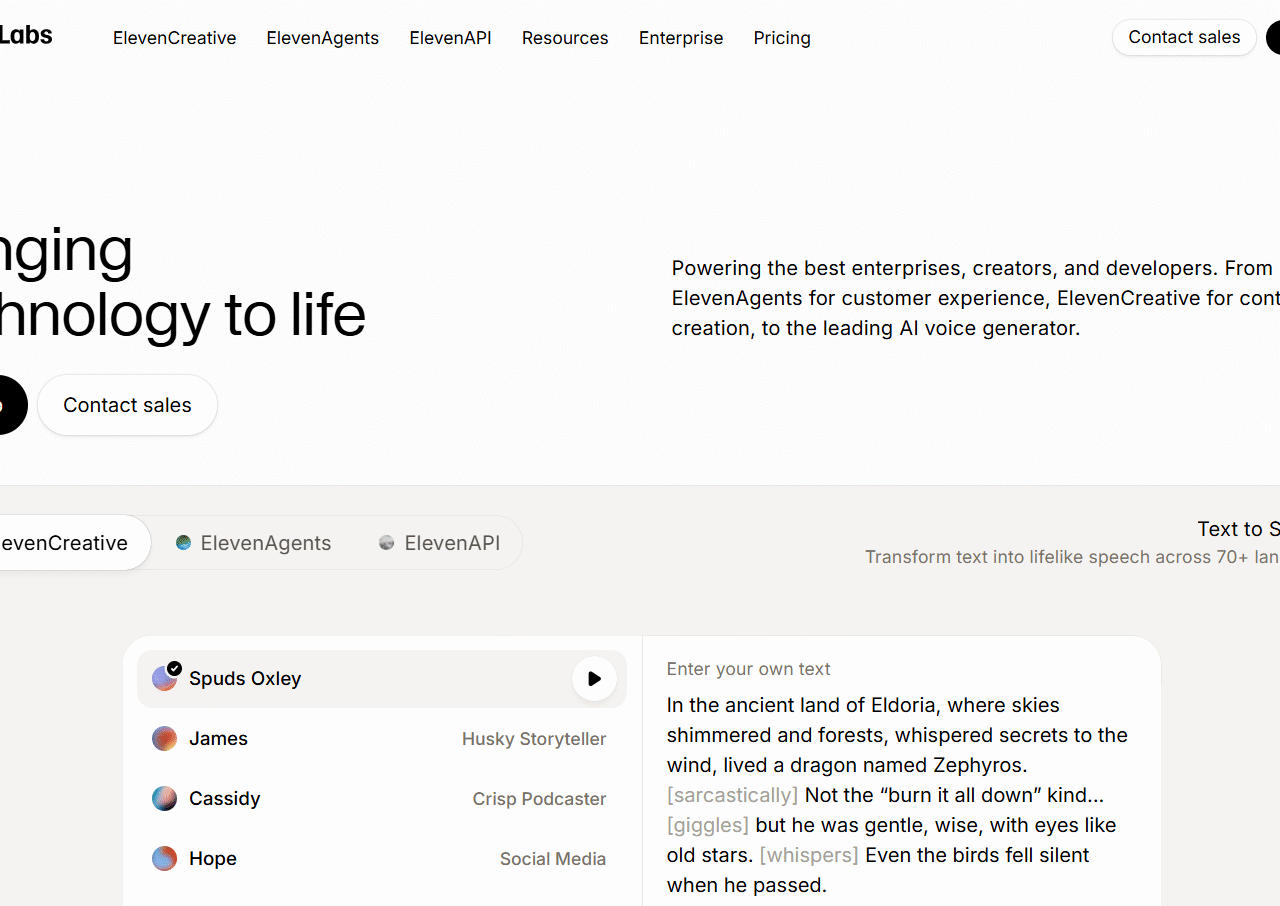Screen dimensions: 1280x906
Task: Click Spuds Oxley's avatar icon
Action: coord(164,678)
